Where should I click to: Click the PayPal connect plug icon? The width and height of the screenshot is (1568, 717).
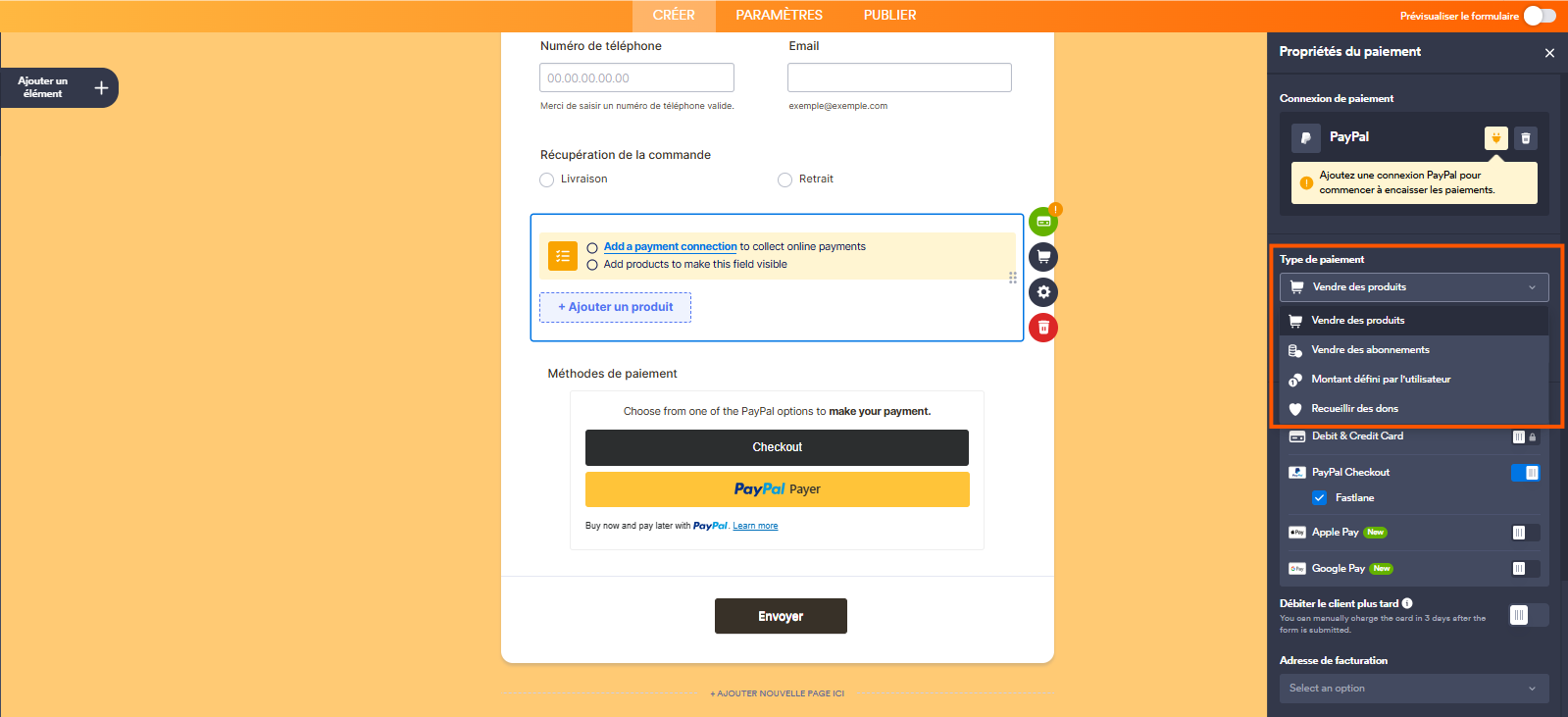pyautogui.click(x=1496, y=138)
